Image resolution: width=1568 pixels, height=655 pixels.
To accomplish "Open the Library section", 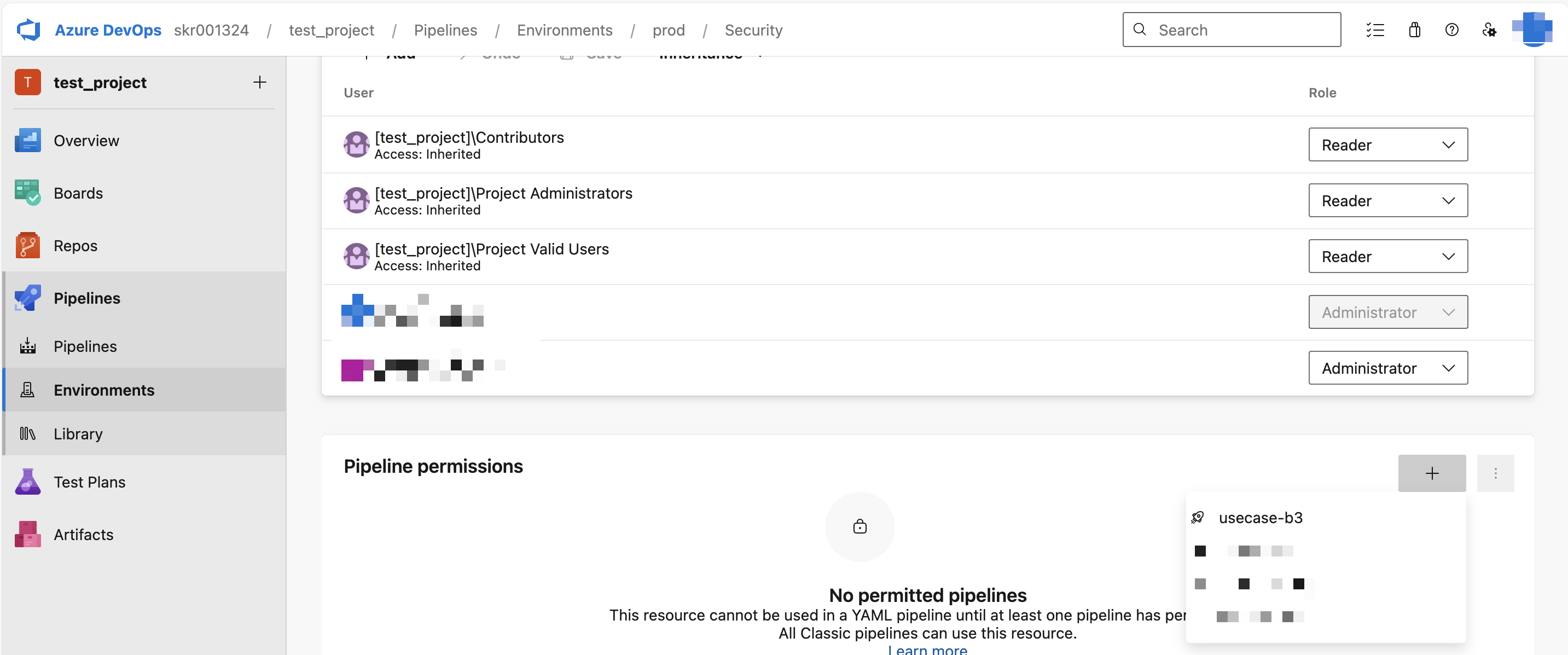I will 79,433.
